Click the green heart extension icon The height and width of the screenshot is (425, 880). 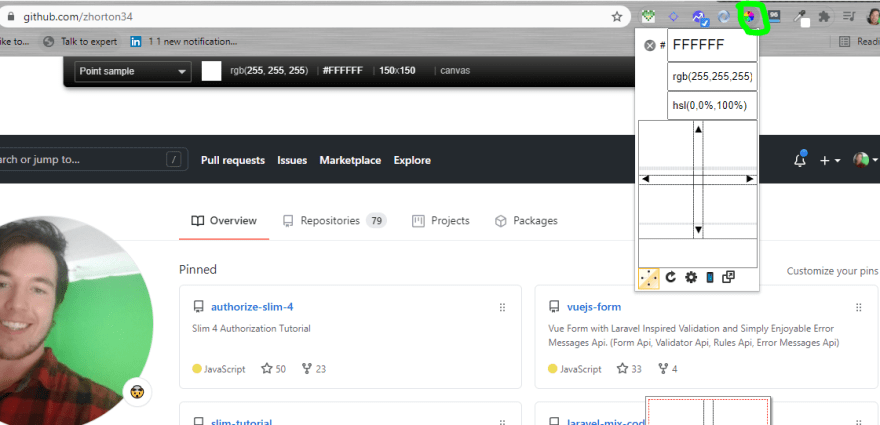click(x=649, y=17)
